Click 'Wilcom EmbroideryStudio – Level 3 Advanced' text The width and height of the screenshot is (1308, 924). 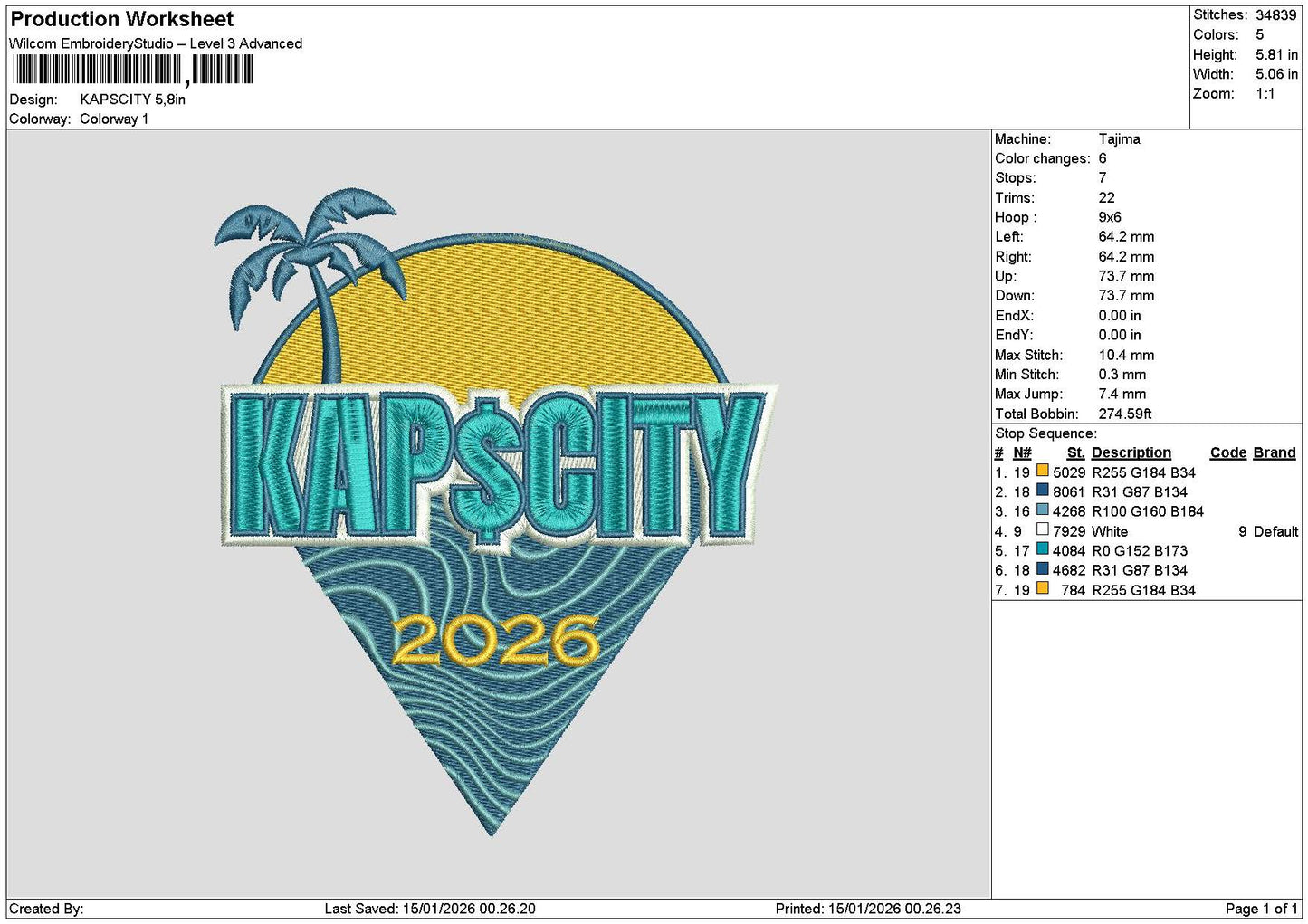[x=156, y=43]
